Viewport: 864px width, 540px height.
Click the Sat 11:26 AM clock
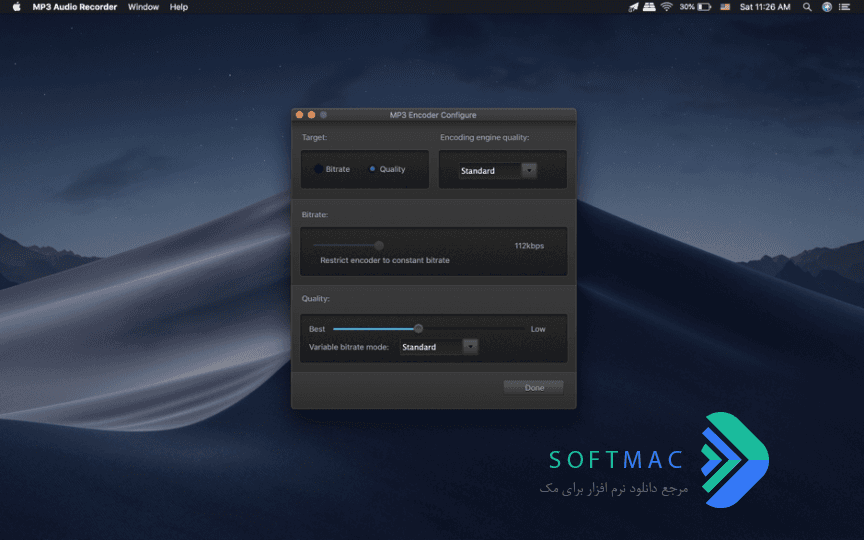tap(765, 7)
